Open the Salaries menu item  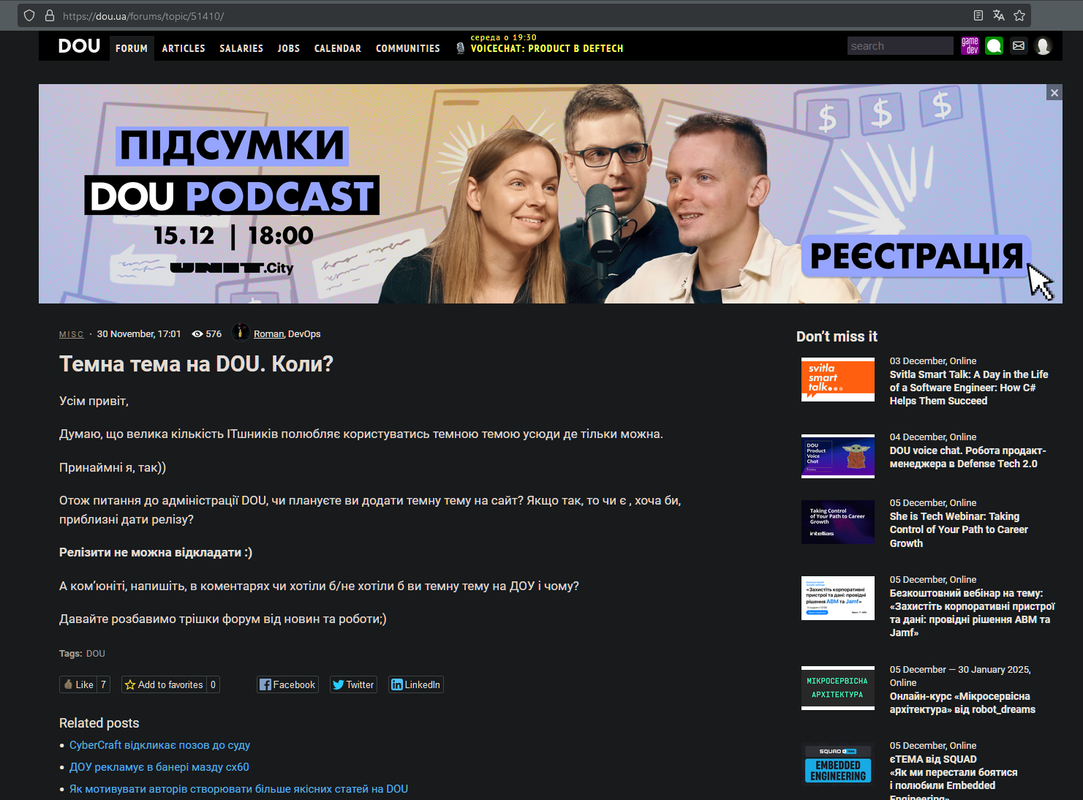point(241,48)
